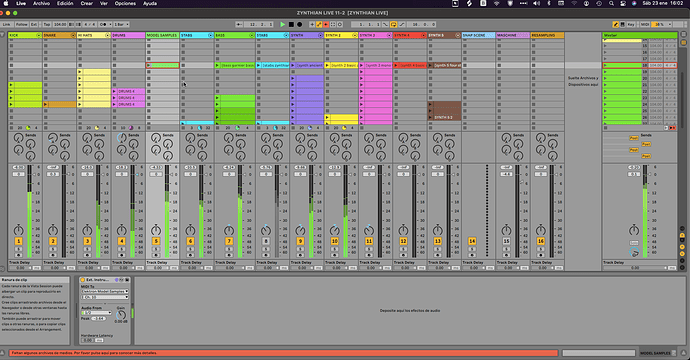Open the Edición menu
This screenshot has height=360, width=690.
tap(65, 4)
